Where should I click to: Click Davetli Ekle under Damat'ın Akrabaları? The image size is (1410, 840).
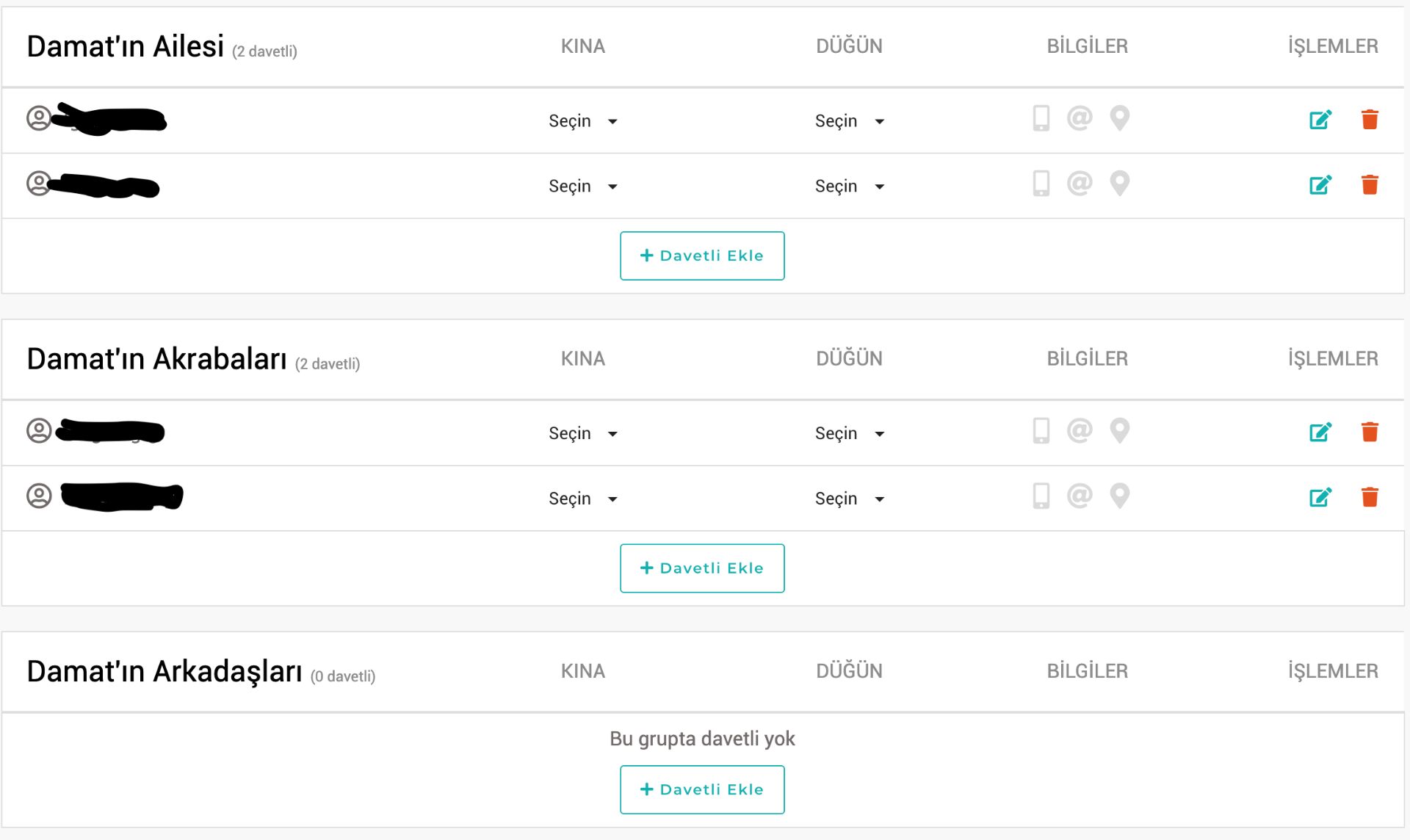[702, 568]
